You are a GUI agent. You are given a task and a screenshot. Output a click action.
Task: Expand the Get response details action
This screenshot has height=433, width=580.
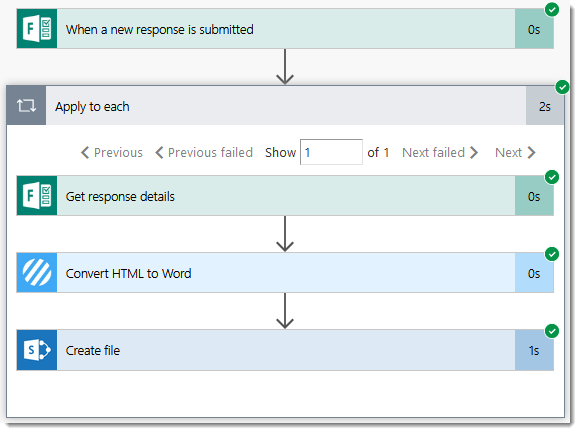(x=286, y=196)
